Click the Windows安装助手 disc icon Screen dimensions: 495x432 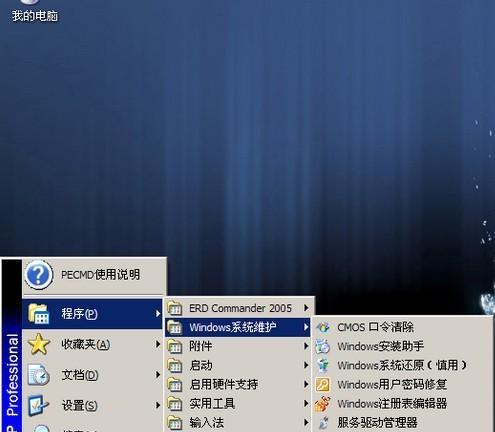tap(323, 346)
